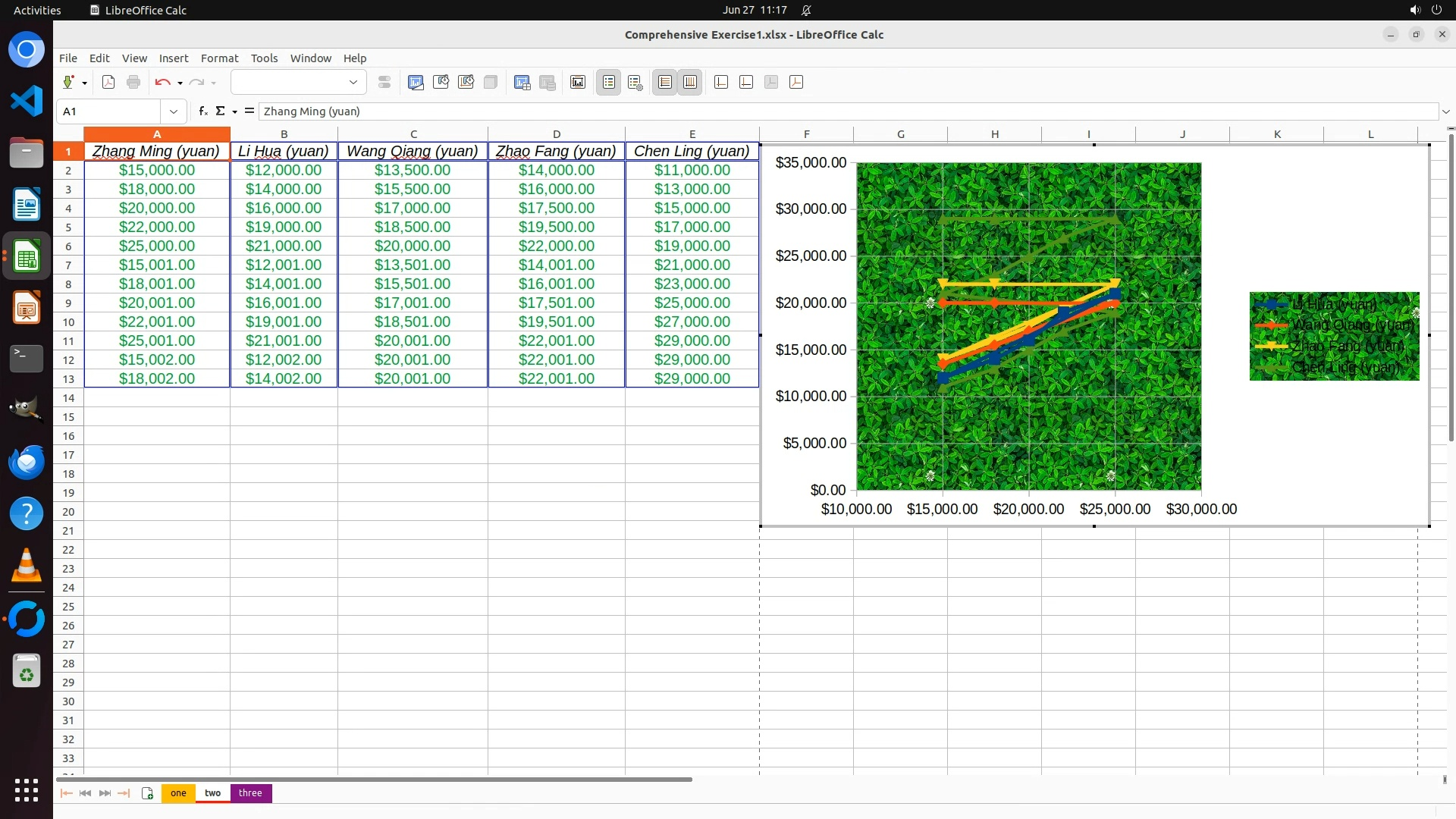Open the Format menu

[219, 58]
